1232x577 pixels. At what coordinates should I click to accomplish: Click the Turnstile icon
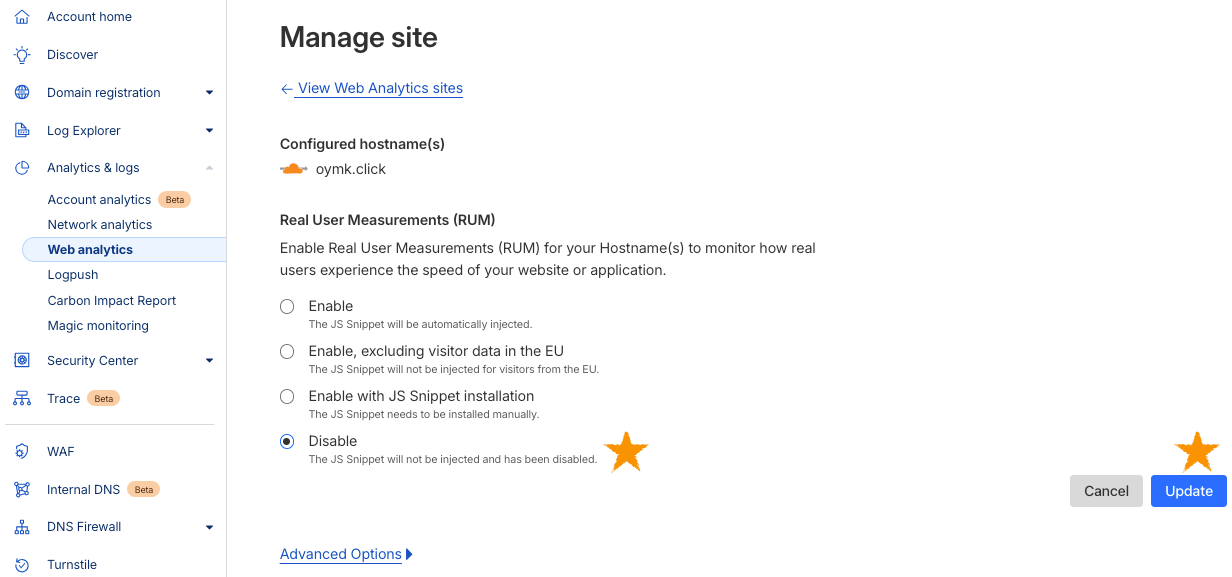tap(22, 565)
